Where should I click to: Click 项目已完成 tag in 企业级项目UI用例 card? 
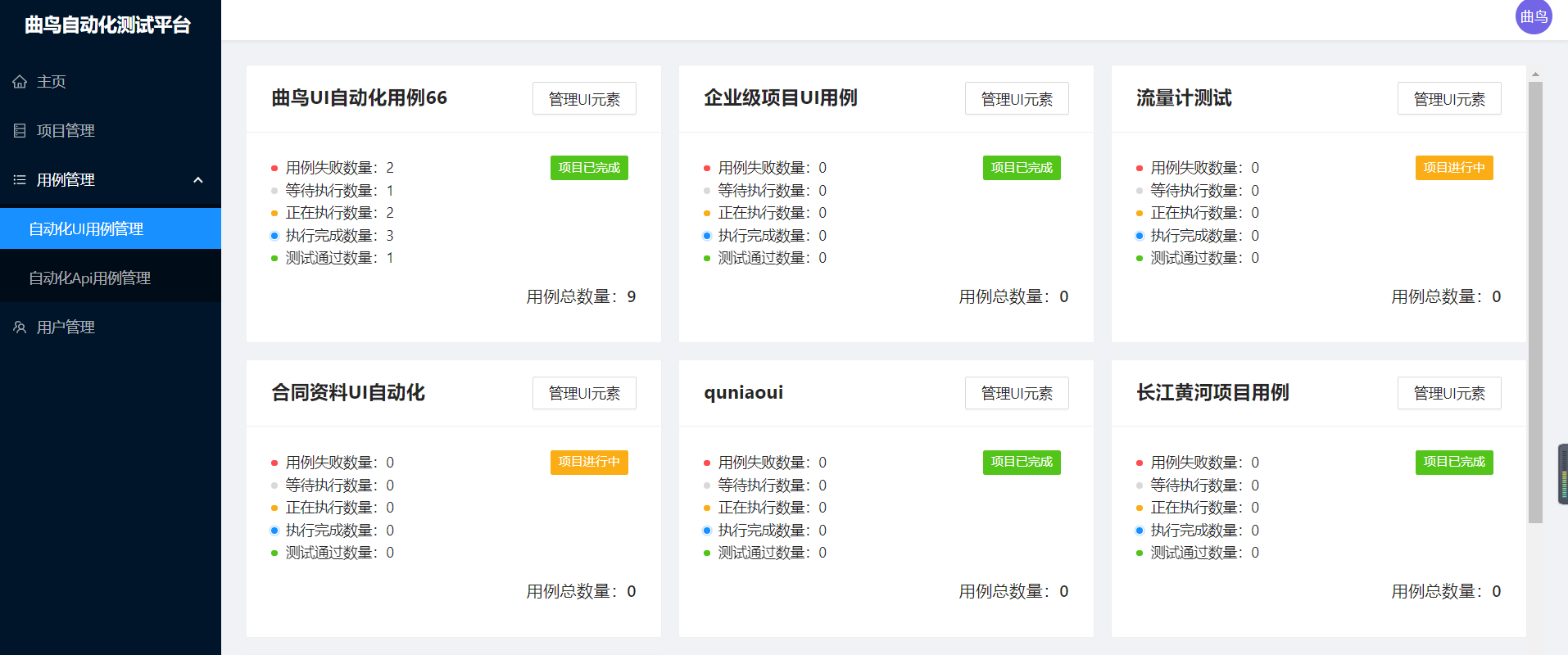pyautogui.click(x=1022, y=168)
